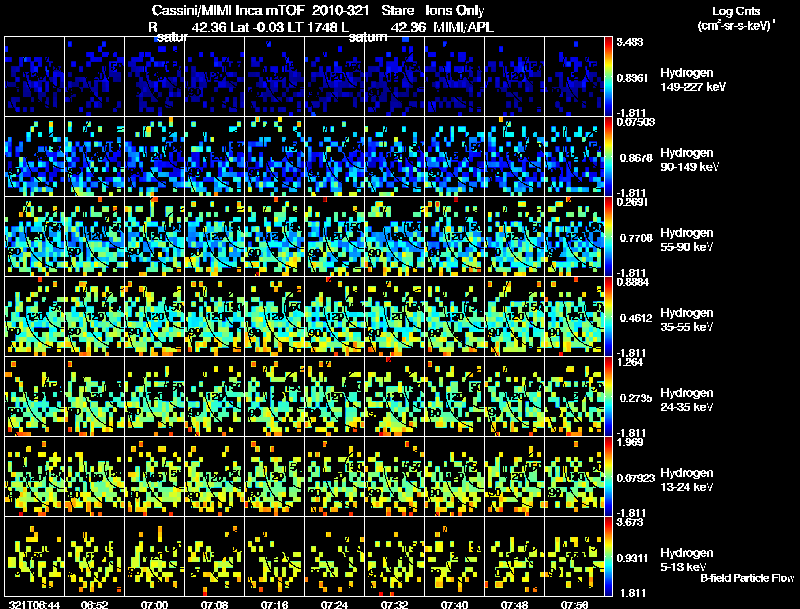Click the '0.8361' color scale value
Image resolution: width=800 pixels, height=609 pixels.
pyautogui.click(x=632, y=78)
